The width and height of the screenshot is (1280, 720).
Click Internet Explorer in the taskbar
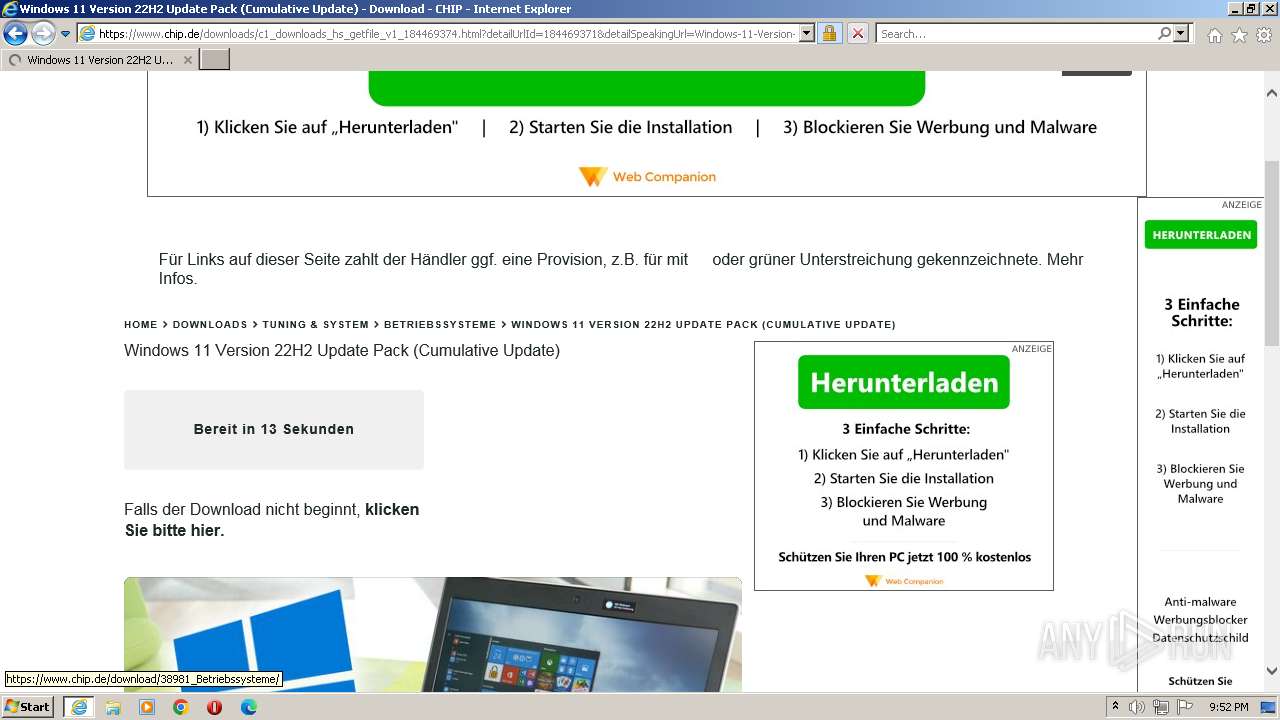tap(78, 707)
